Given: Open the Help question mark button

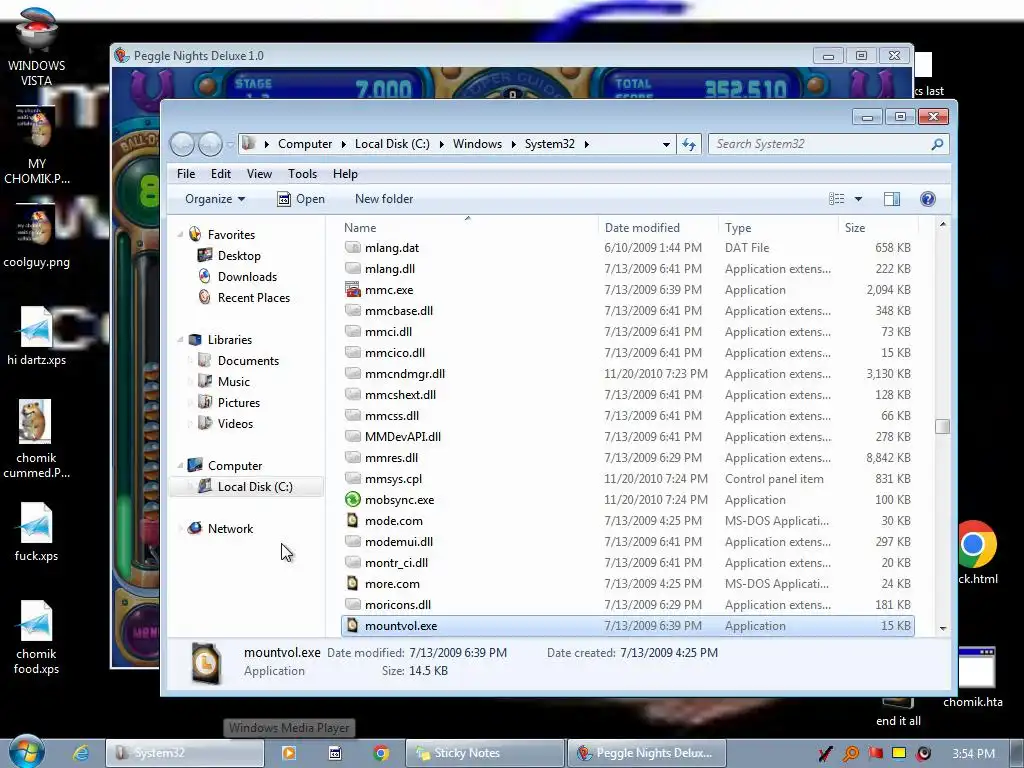Looking at the screenshot, I should click(927, 199).
